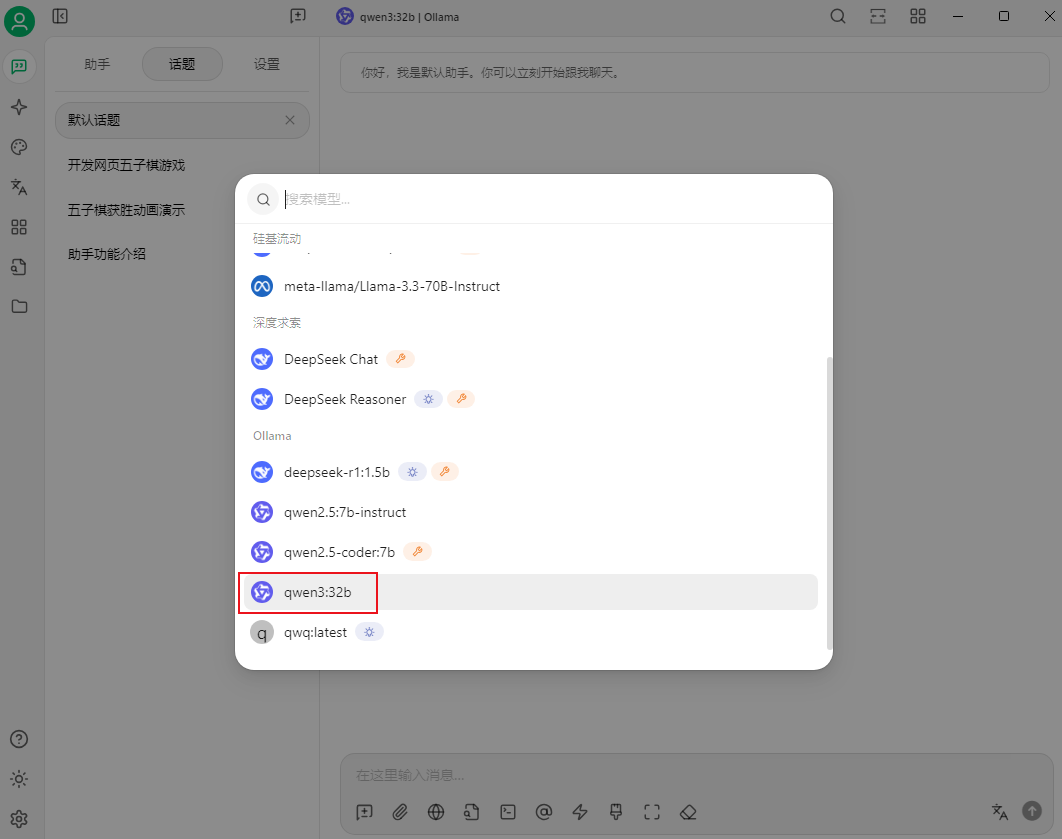Select the qwen3:32b model
1062x839 pixels.
coord(530,592)
